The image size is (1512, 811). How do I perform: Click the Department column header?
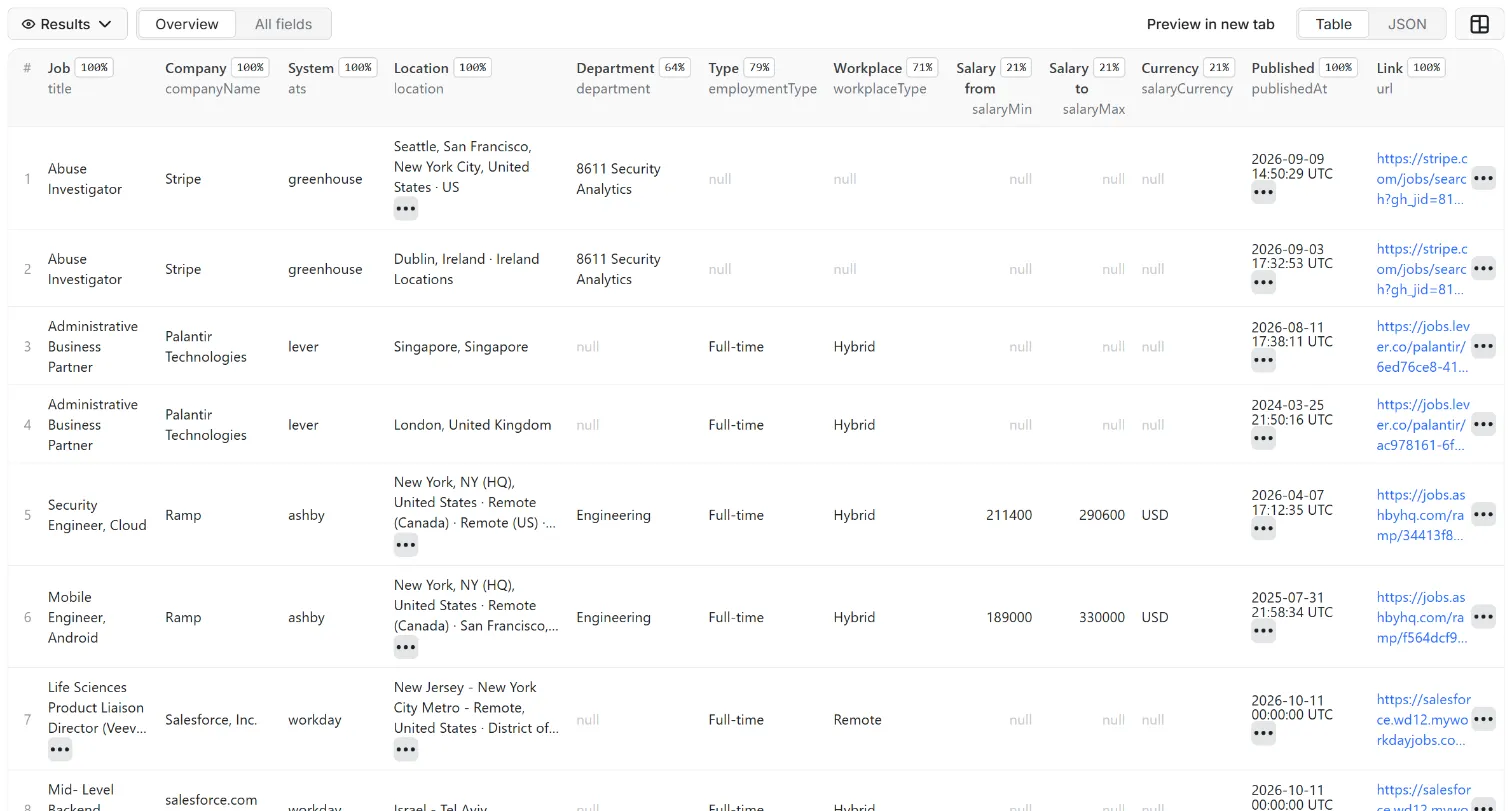[633, 78]
